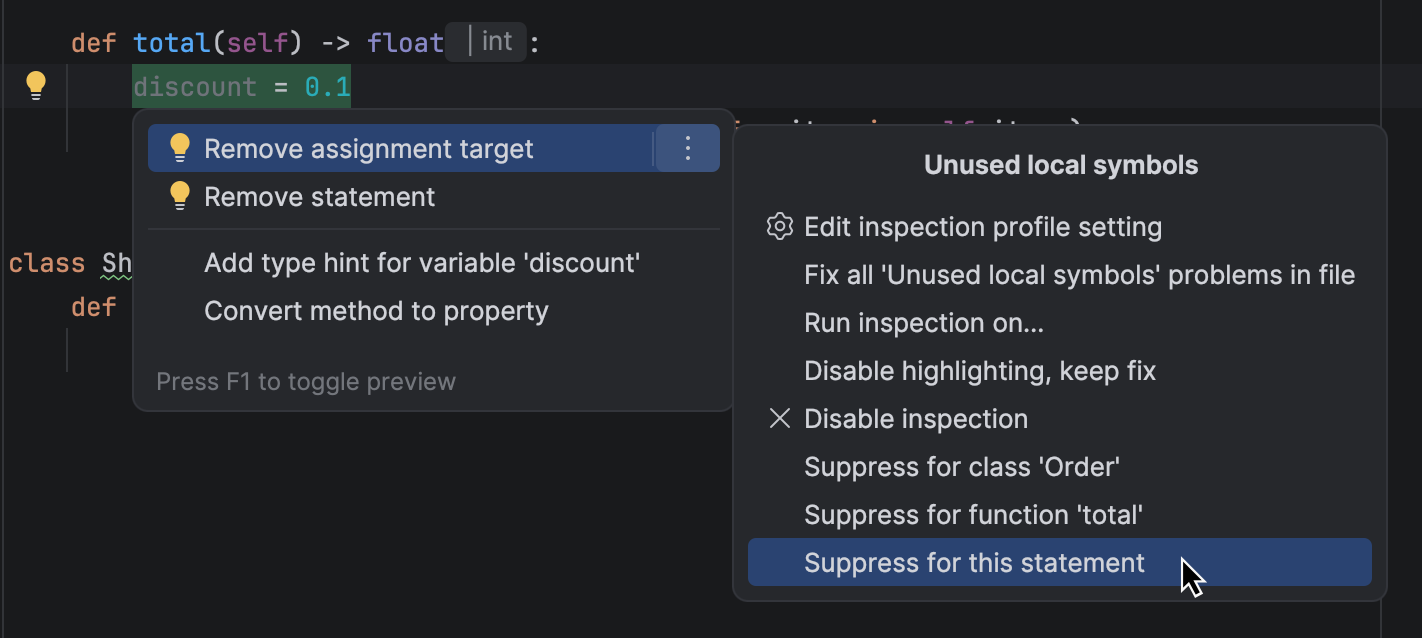1422x638 pixels.
Task: Open Edit inspection profile setting
Action: (1060, 227)
